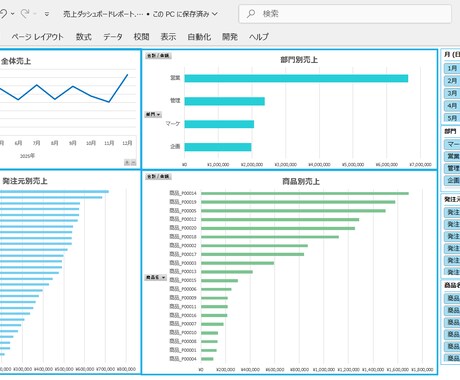Open the 商品名 axis field filter dropdown
Viewport: 460px width, 380px height.
pyautogui.click(x=156, y=277)
